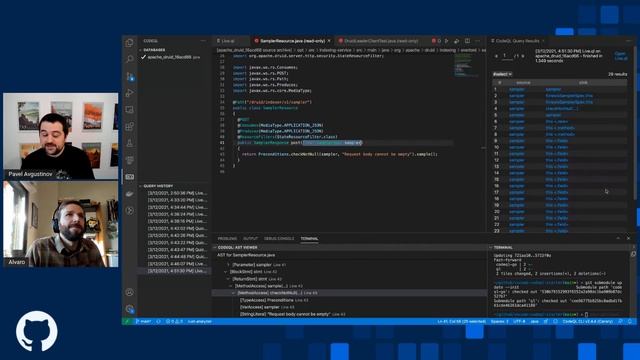This screenshot has height=360, width=640.
Task: Open the #select result set dropdown
Action: (x=502, y=74)
